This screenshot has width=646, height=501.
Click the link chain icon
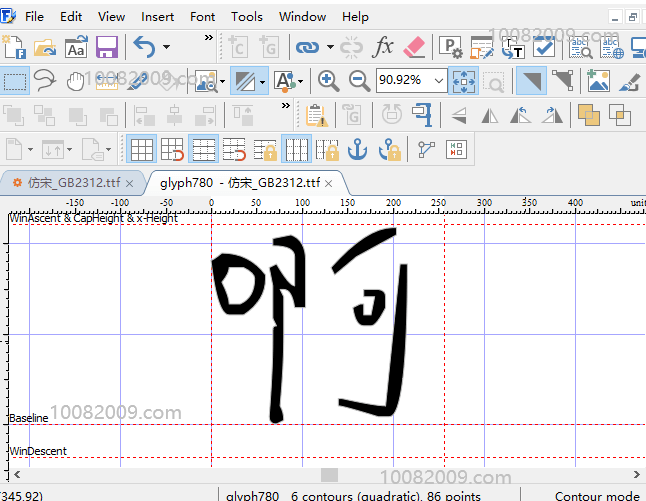pos(306,46)
